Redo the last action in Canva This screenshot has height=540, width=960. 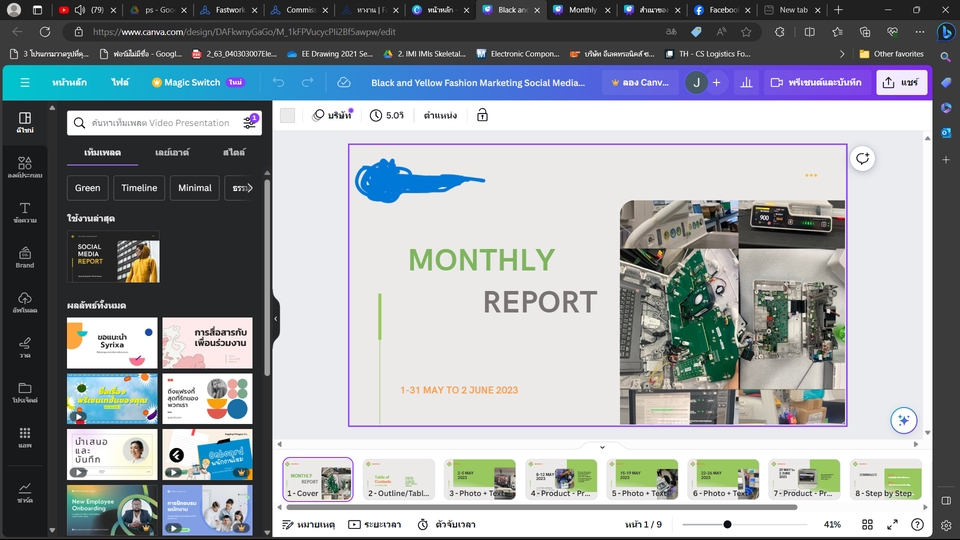[x=307, y=82]
